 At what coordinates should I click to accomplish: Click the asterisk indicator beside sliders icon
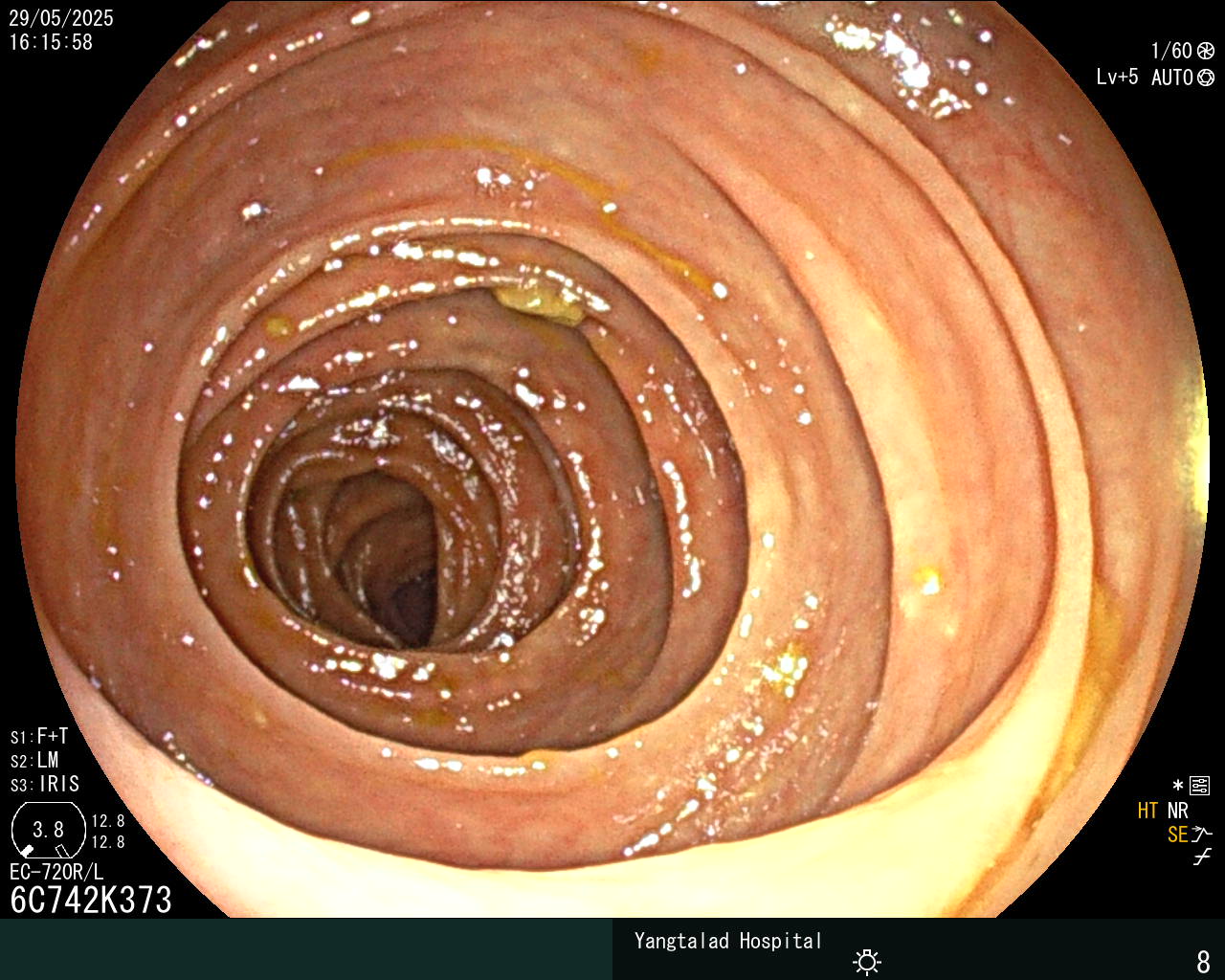pyautogui.click(x=1178, y=787)
